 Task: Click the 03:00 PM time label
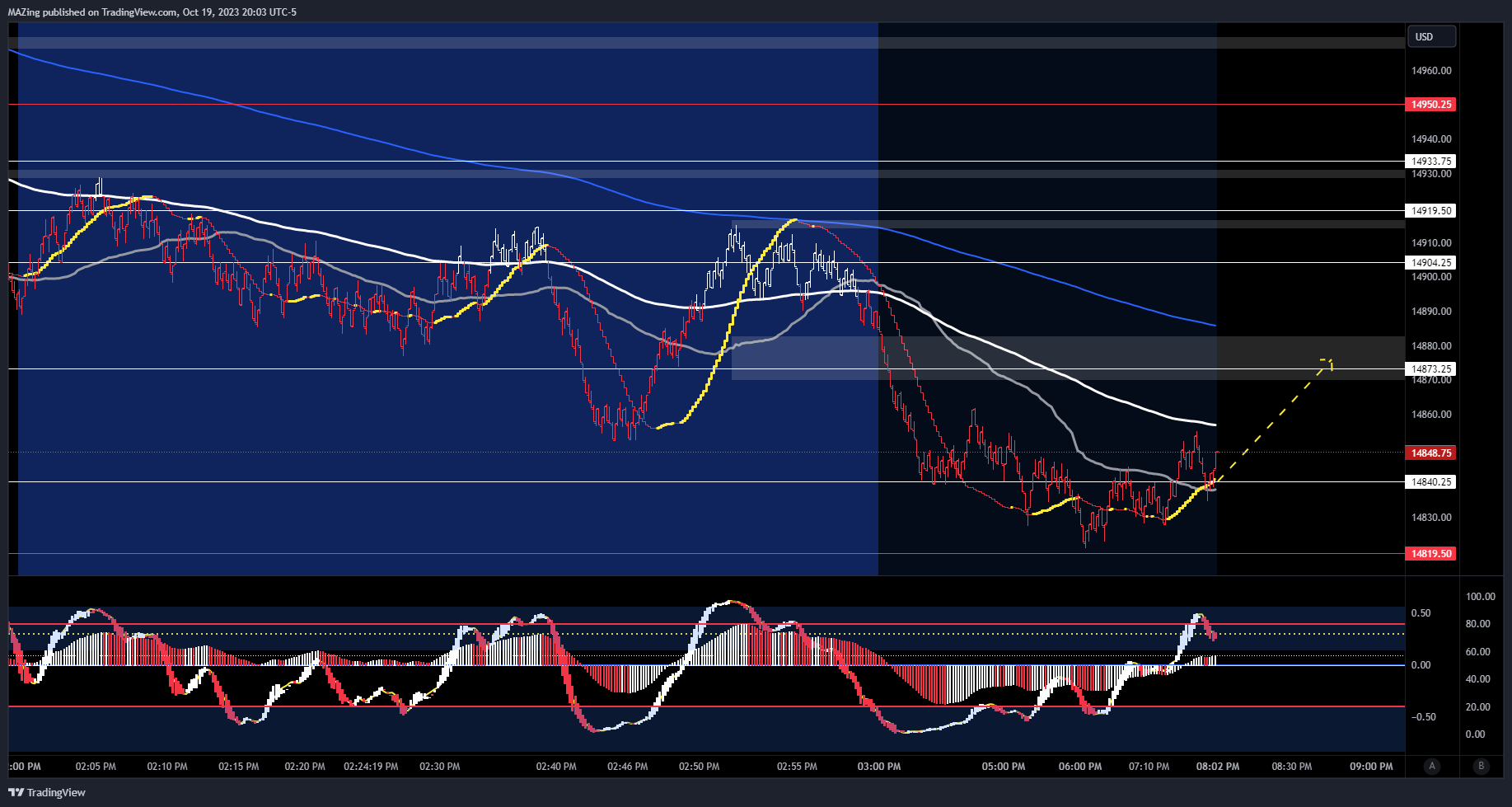coord(878,767)
